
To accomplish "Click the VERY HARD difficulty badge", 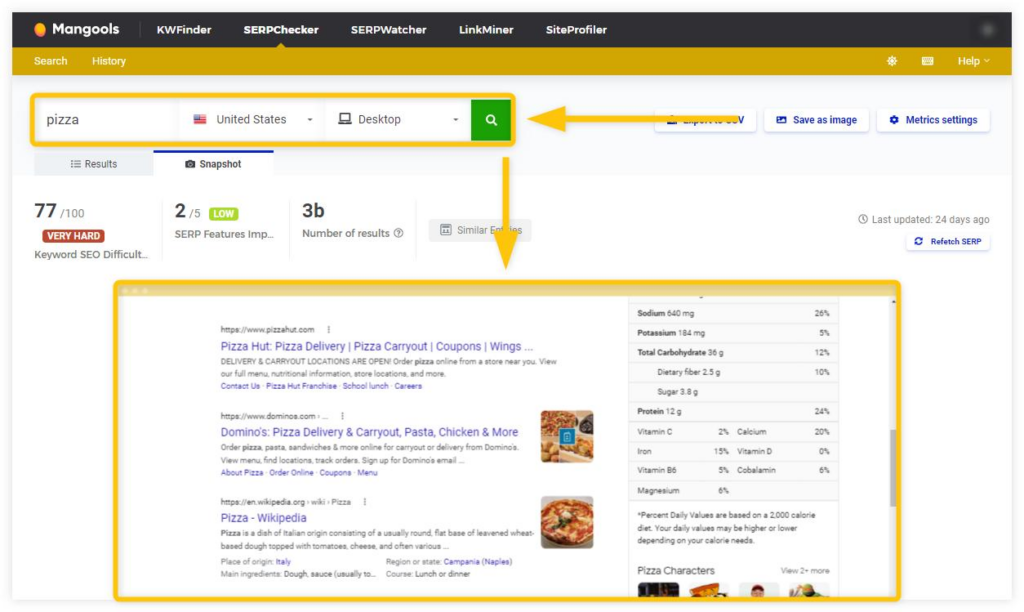I will click(73, 236).
